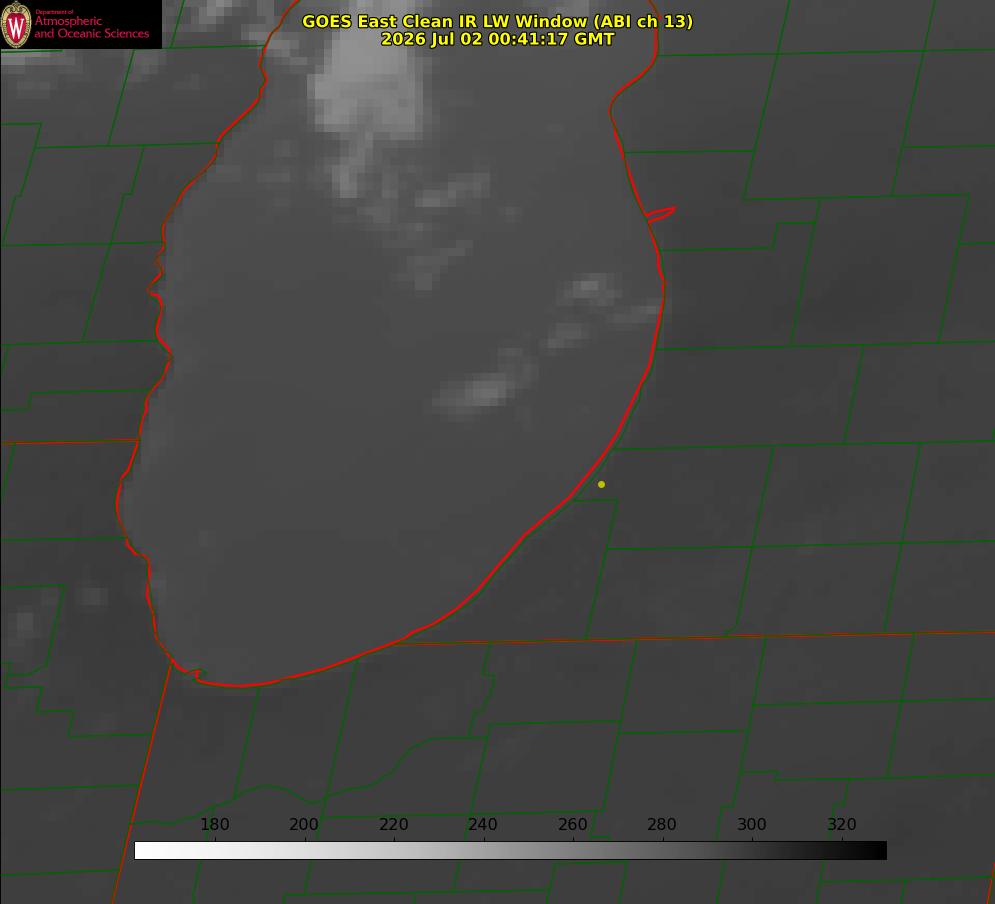995x904 pixels.
Task: Select the 180 colorbar label
Action: pyautogui.click(x=214, y=824)
